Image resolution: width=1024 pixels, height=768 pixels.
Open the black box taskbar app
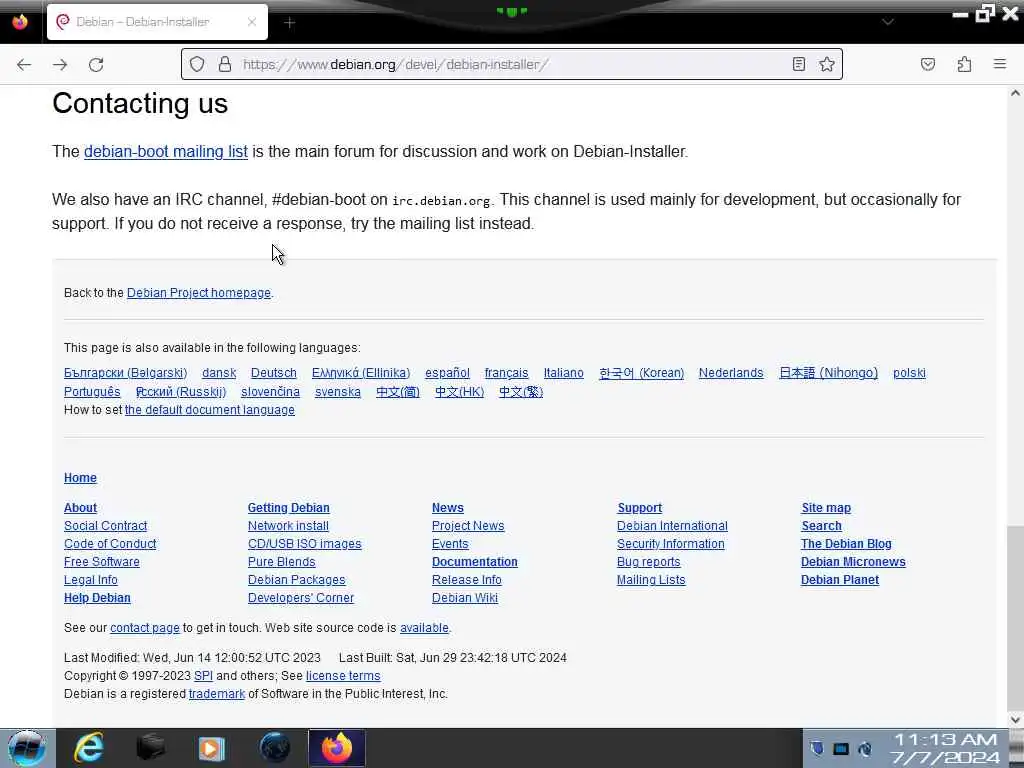point(151,748)
